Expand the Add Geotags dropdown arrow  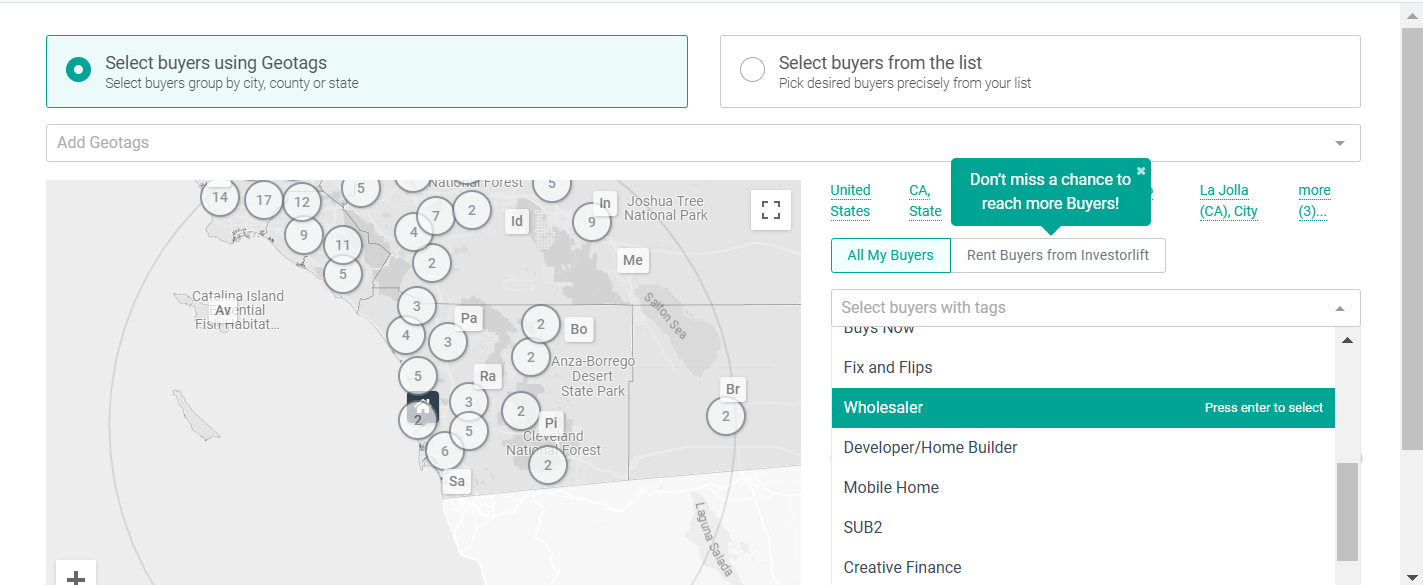point(1340,143)
